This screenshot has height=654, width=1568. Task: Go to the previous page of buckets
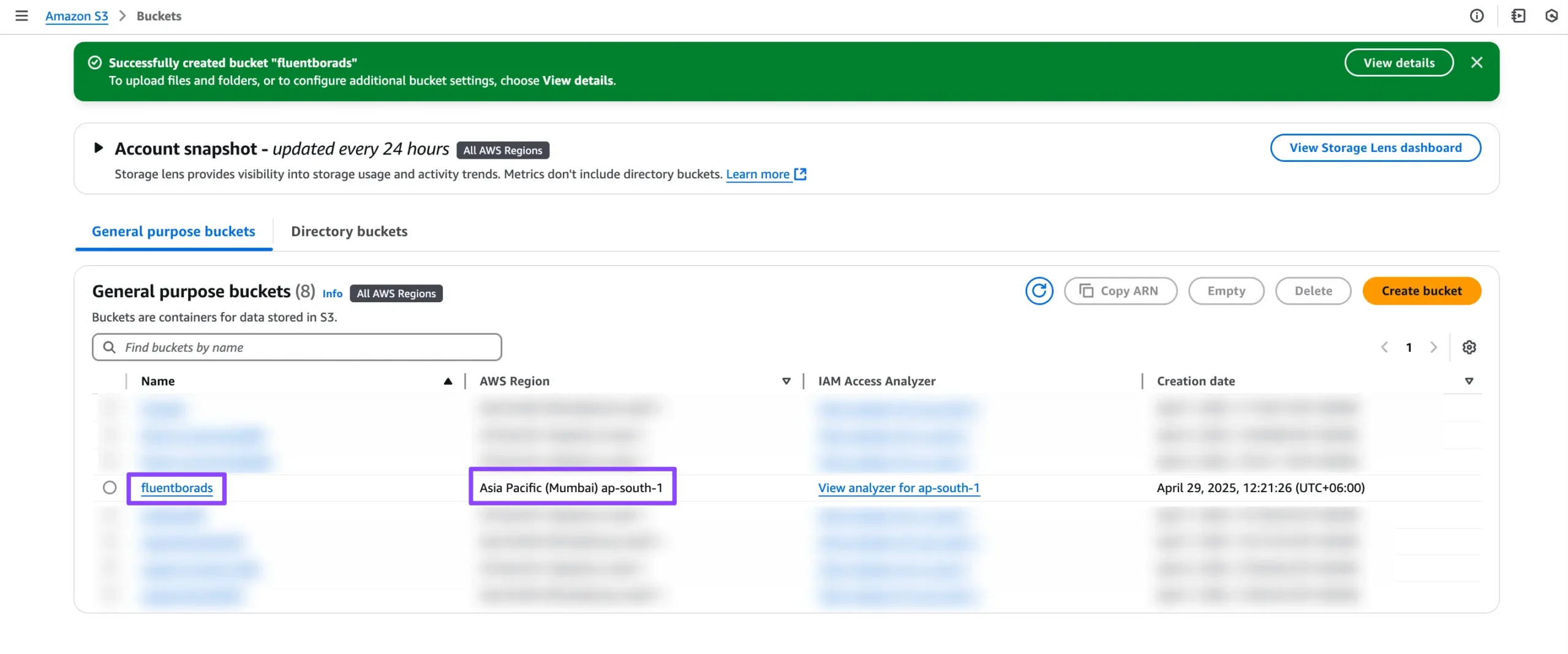[x=1384, y=348]
